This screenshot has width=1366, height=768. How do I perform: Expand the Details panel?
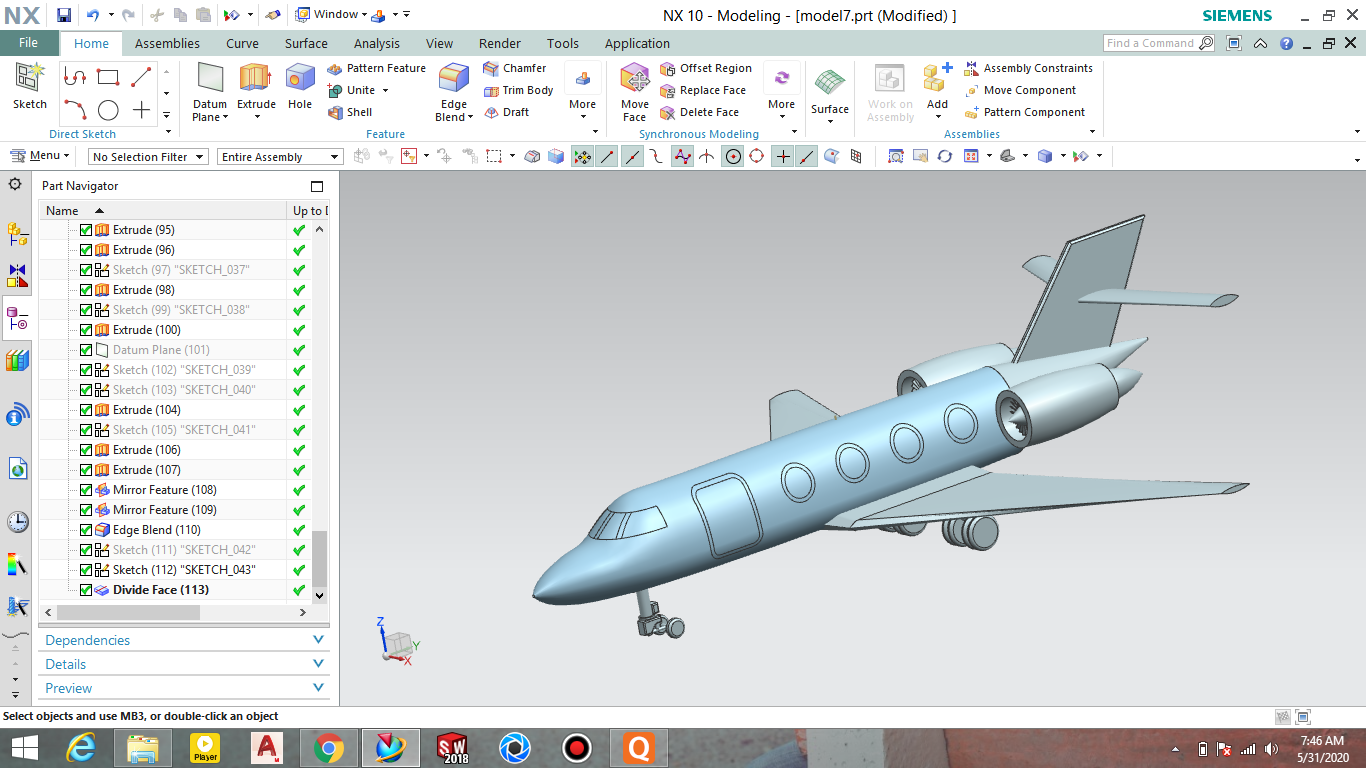click(185, 664)
